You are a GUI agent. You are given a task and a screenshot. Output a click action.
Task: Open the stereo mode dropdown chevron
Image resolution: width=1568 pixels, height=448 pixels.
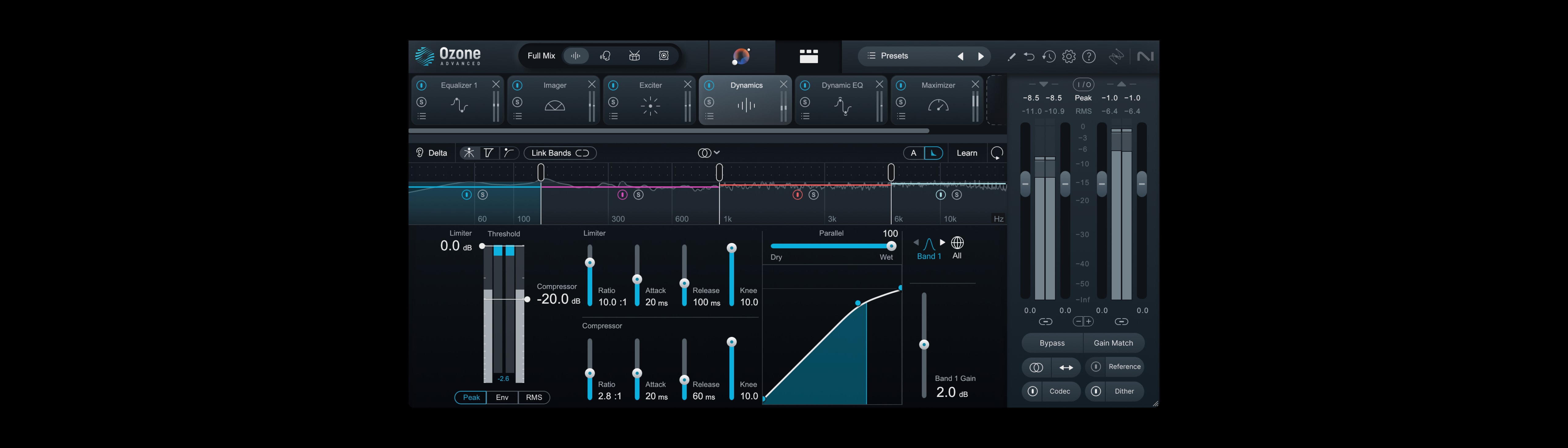717,153
